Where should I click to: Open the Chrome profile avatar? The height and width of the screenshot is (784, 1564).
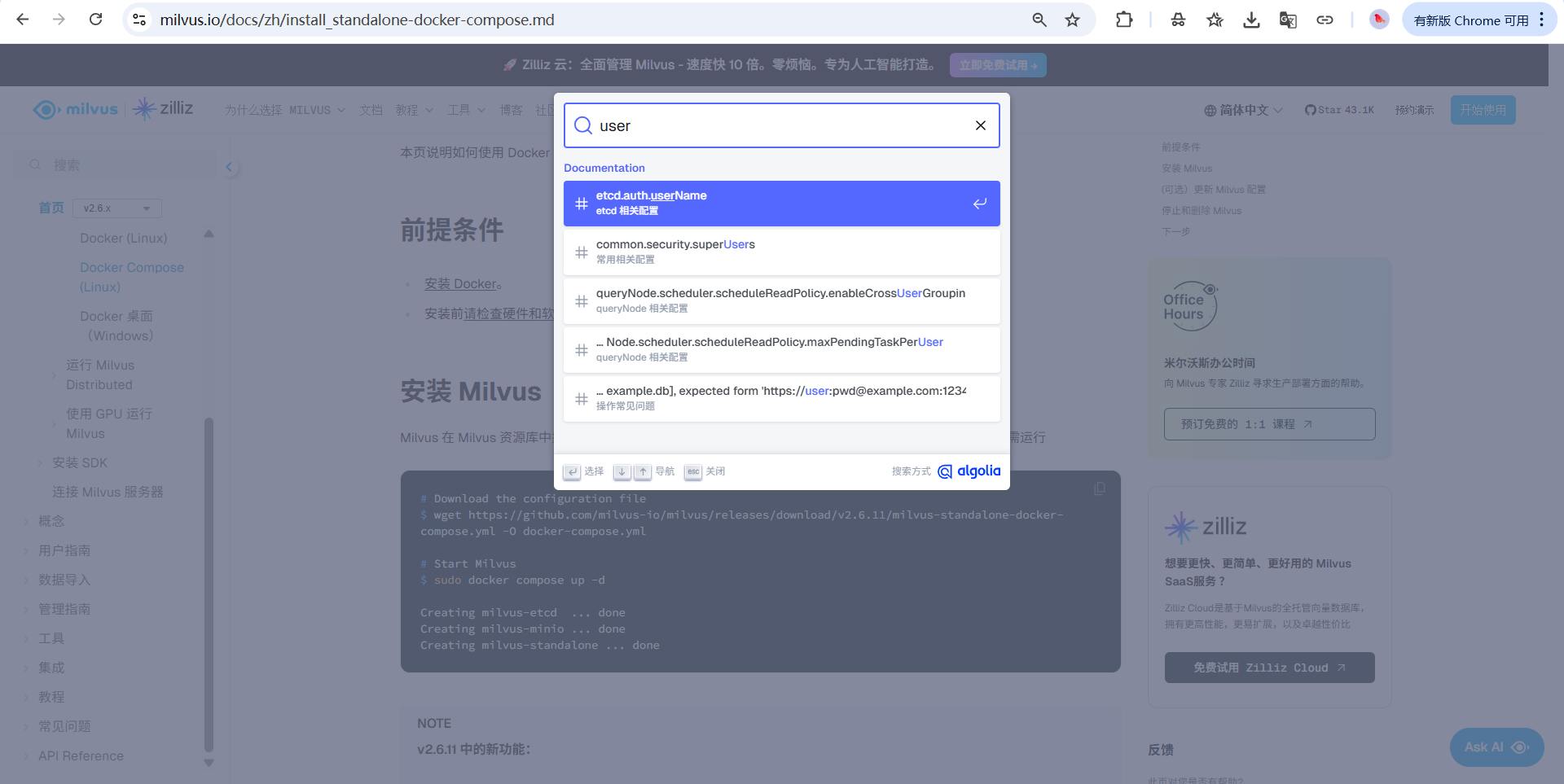[1379, 20]
